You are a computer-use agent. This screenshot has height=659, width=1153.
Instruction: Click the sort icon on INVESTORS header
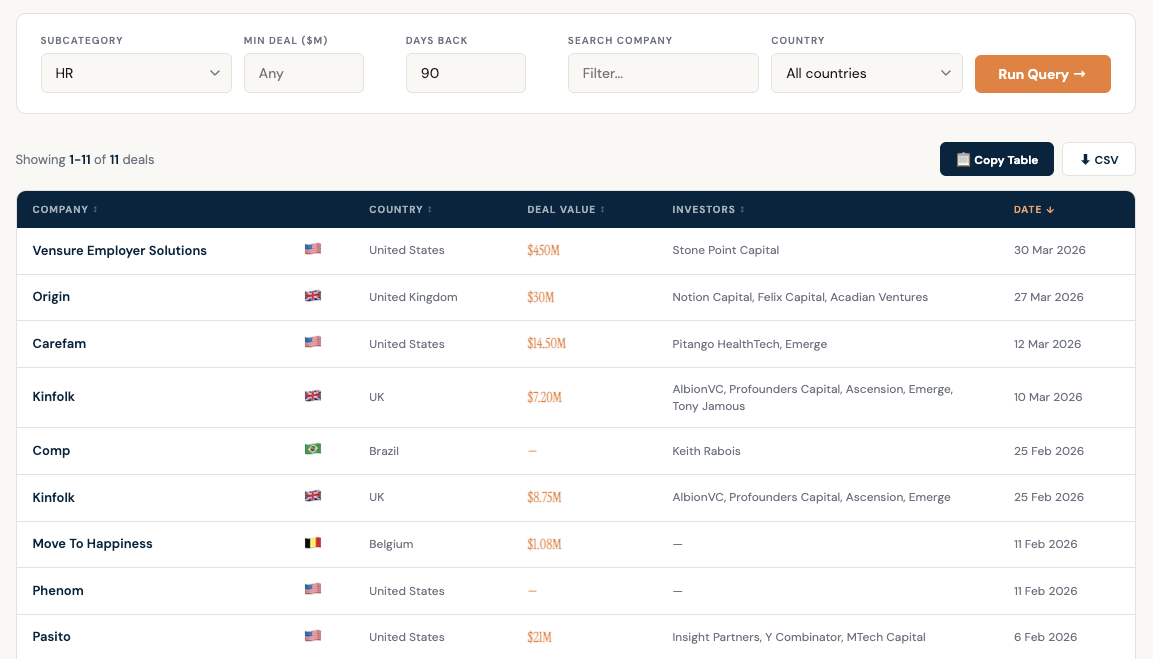740,209
